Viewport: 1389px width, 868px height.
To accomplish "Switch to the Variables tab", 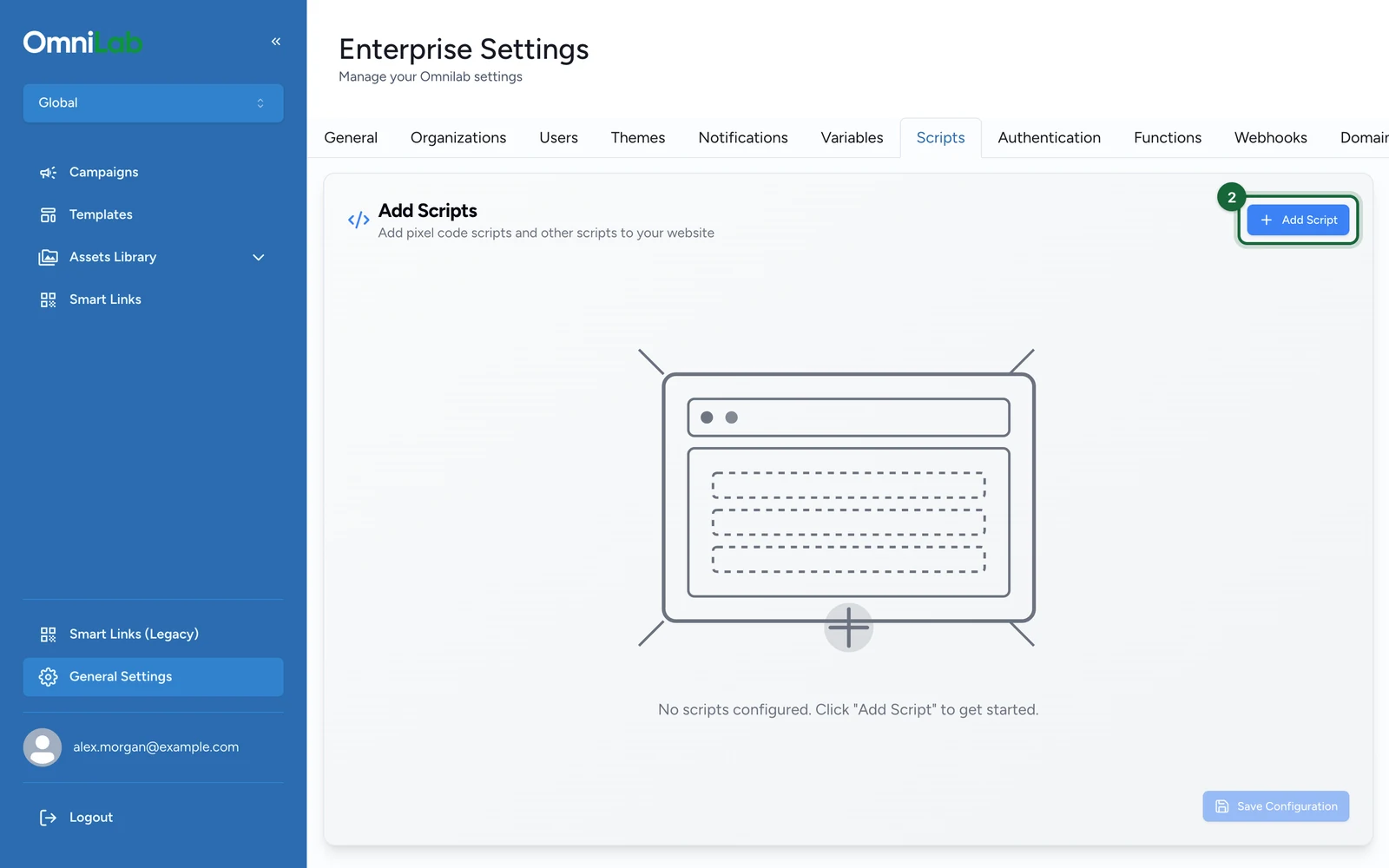I will click(852, 138).
